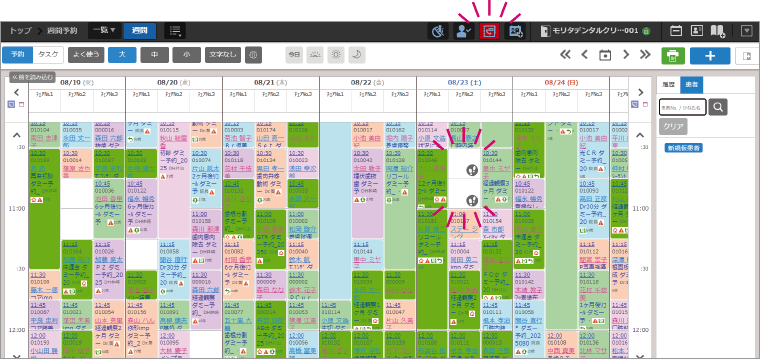Click the よく使う button
The image size is (760, 360).
click(86, 55)
